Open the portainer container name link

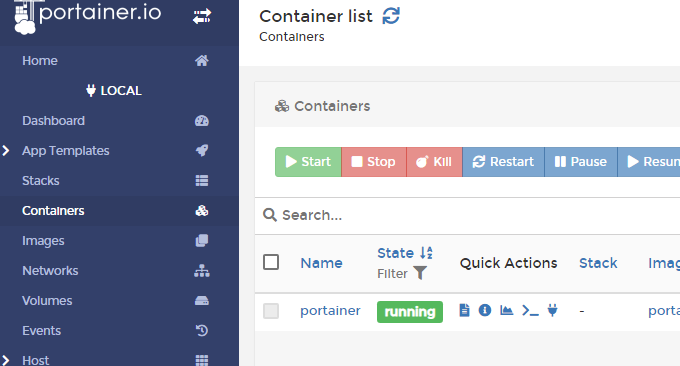[330, 310]
